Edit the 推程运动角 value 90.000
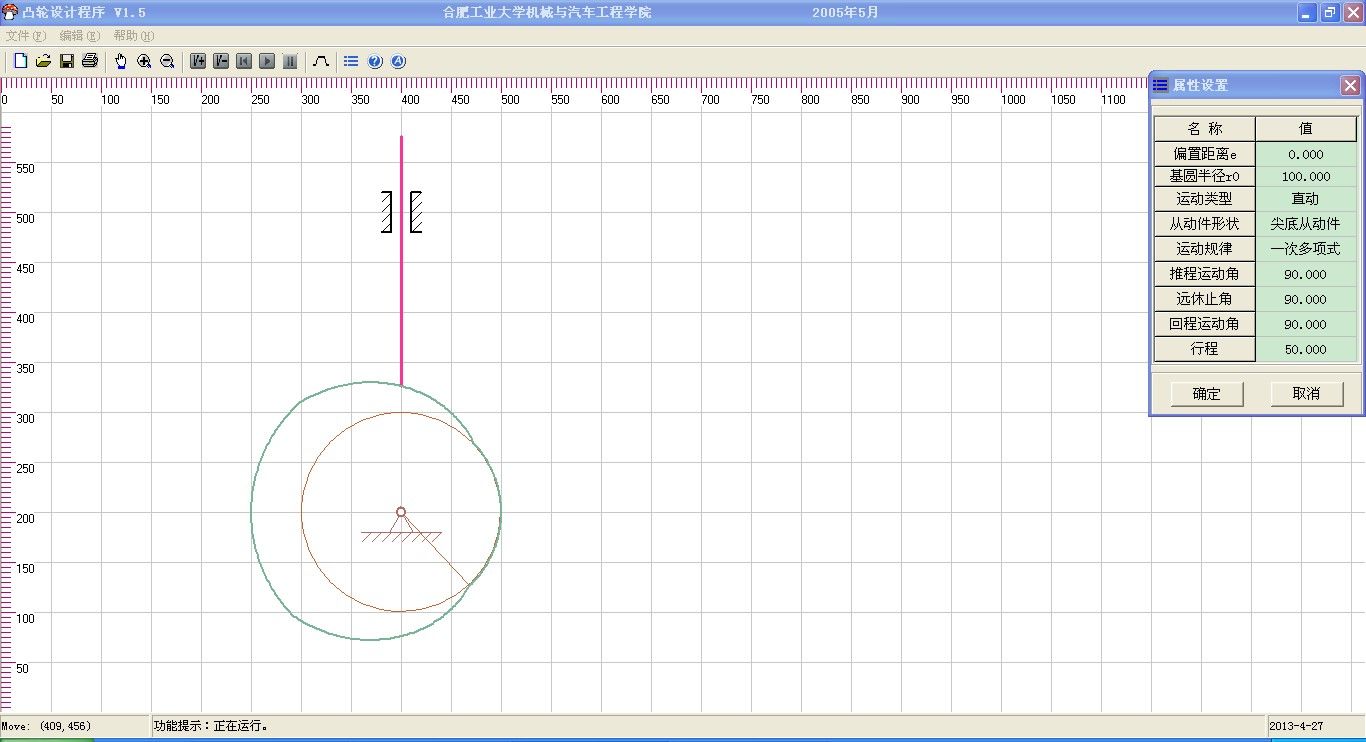The image size is (1366, 742). (x=1306, y=274)
